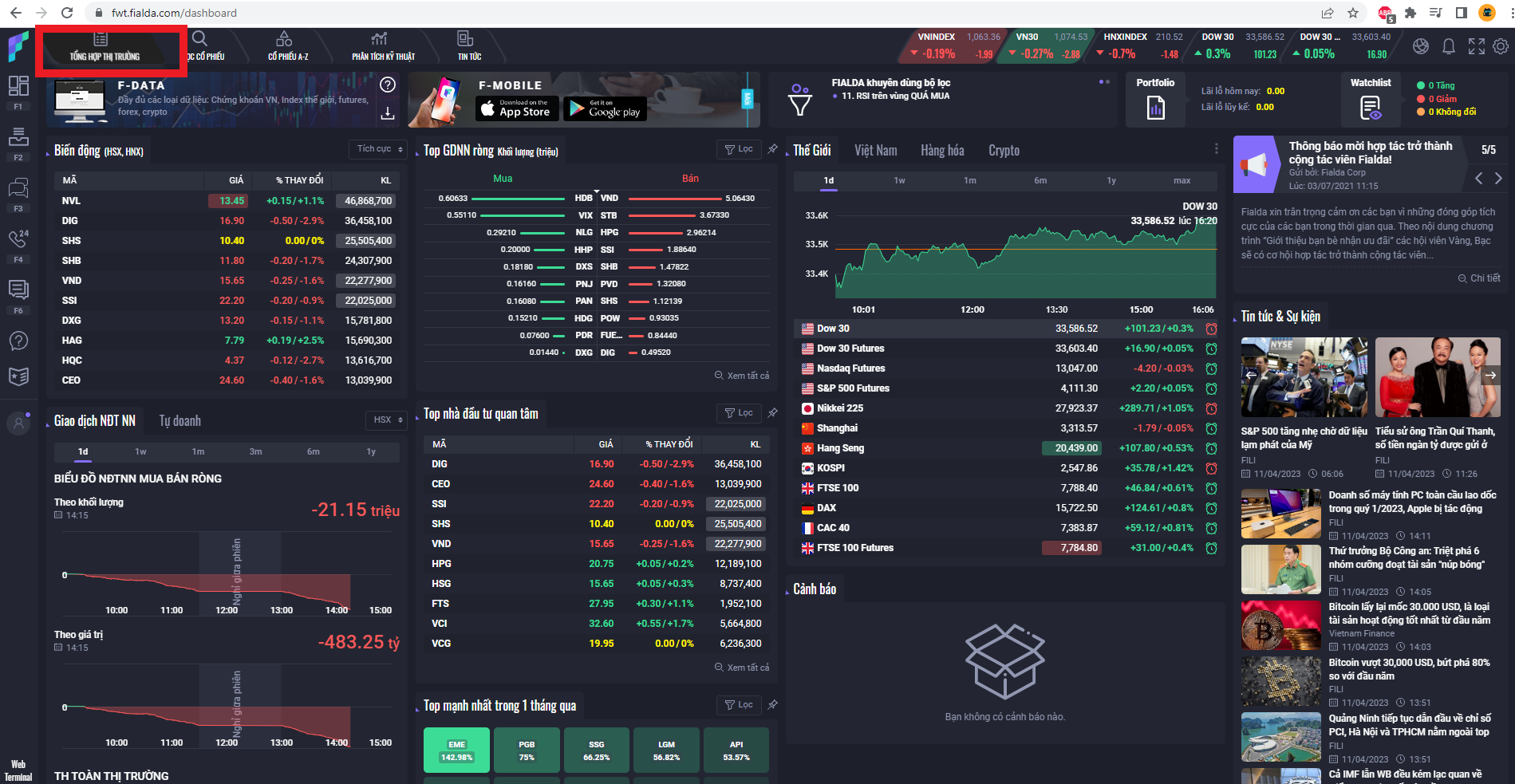The height and width of the screenshot is (784, 1515).
Task: Click Xem tất cả under Top GDNN ròng
Action: click(742, 376)
